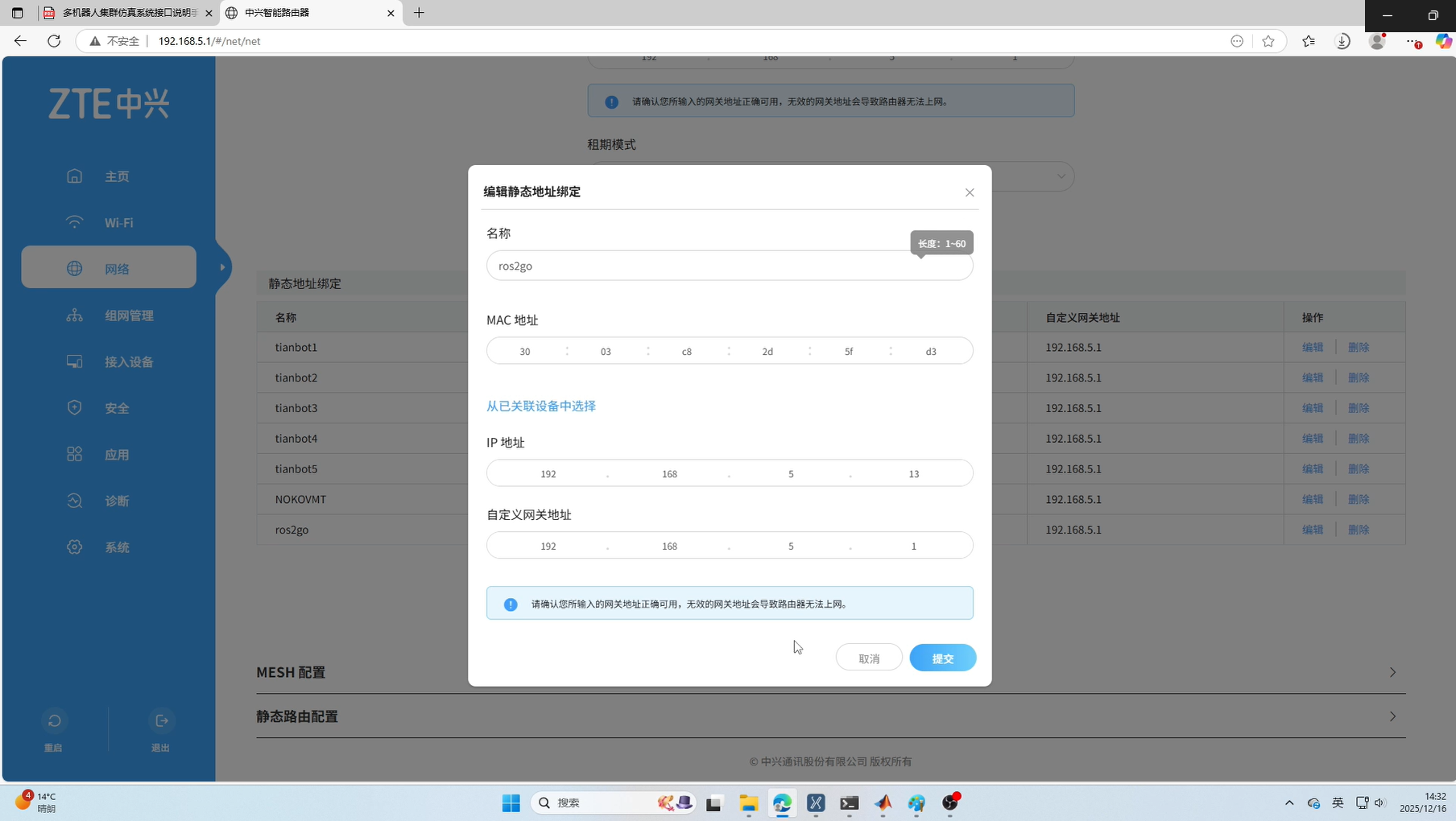This screenshot has height=821, width=1456.
Task: Click the logout icon in sidebar
Action: [161, 721]
